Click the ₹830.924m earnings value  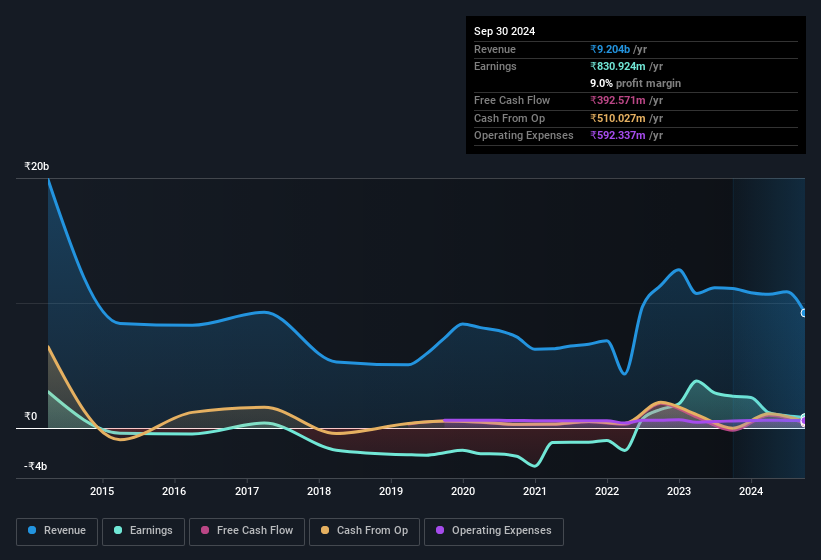pyautogui.click(x=618, y=66)
